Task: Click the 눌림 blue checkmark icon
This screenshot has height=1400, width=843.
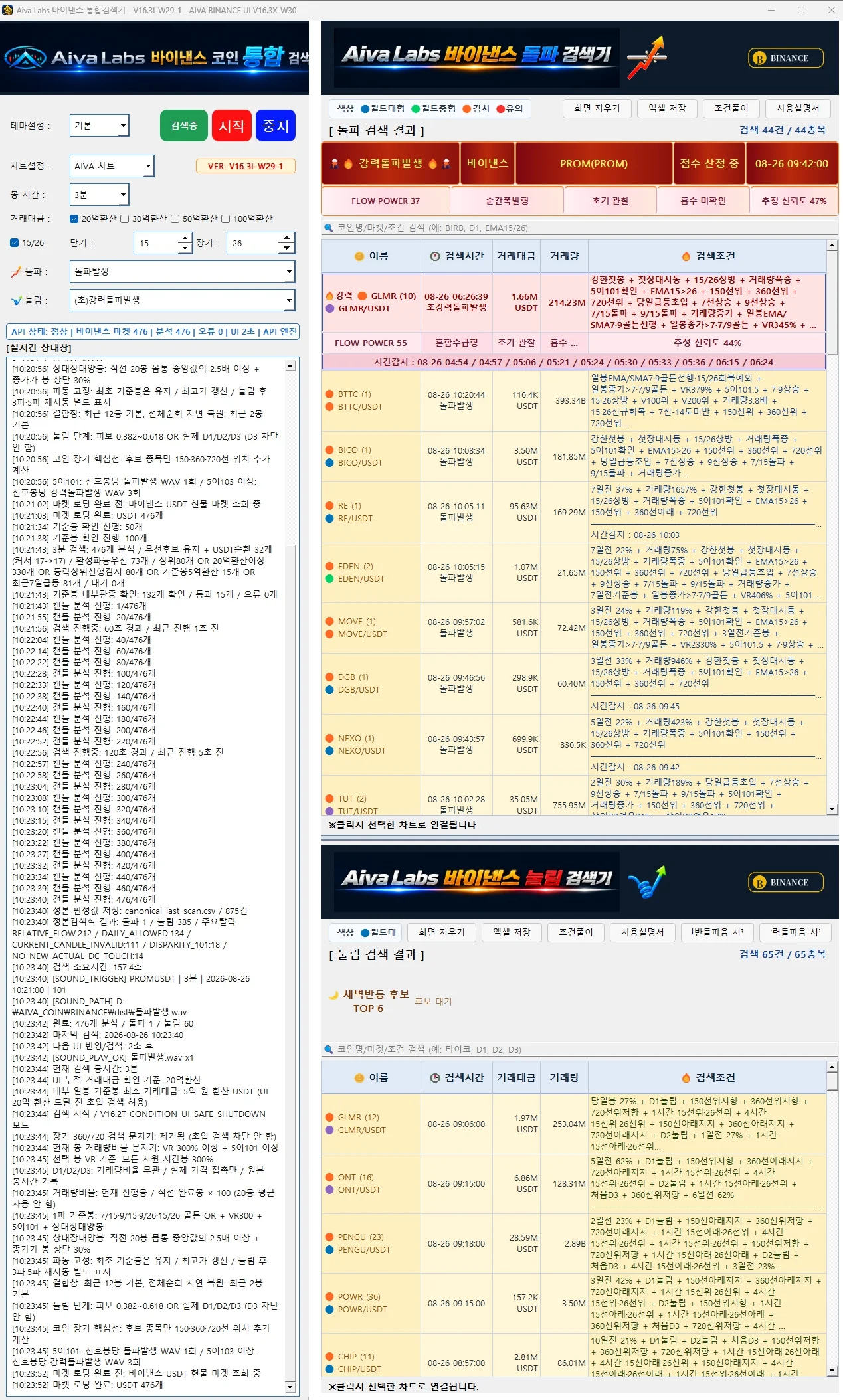Action: coord(16,300)
